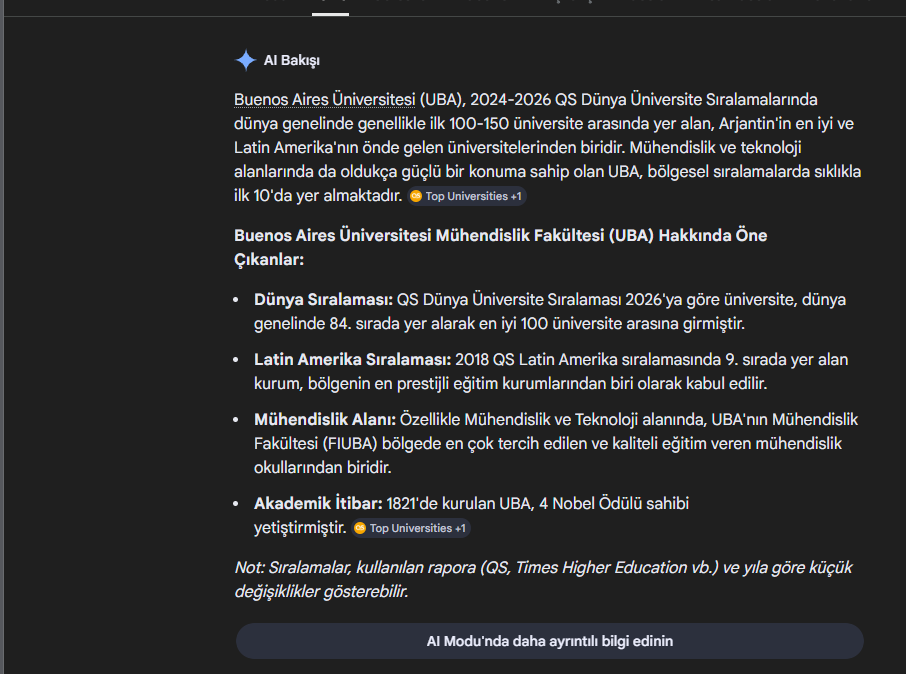Click 'AI Modu'nda daha ayrıntılı bilgi edinin' button

point(549,641)
